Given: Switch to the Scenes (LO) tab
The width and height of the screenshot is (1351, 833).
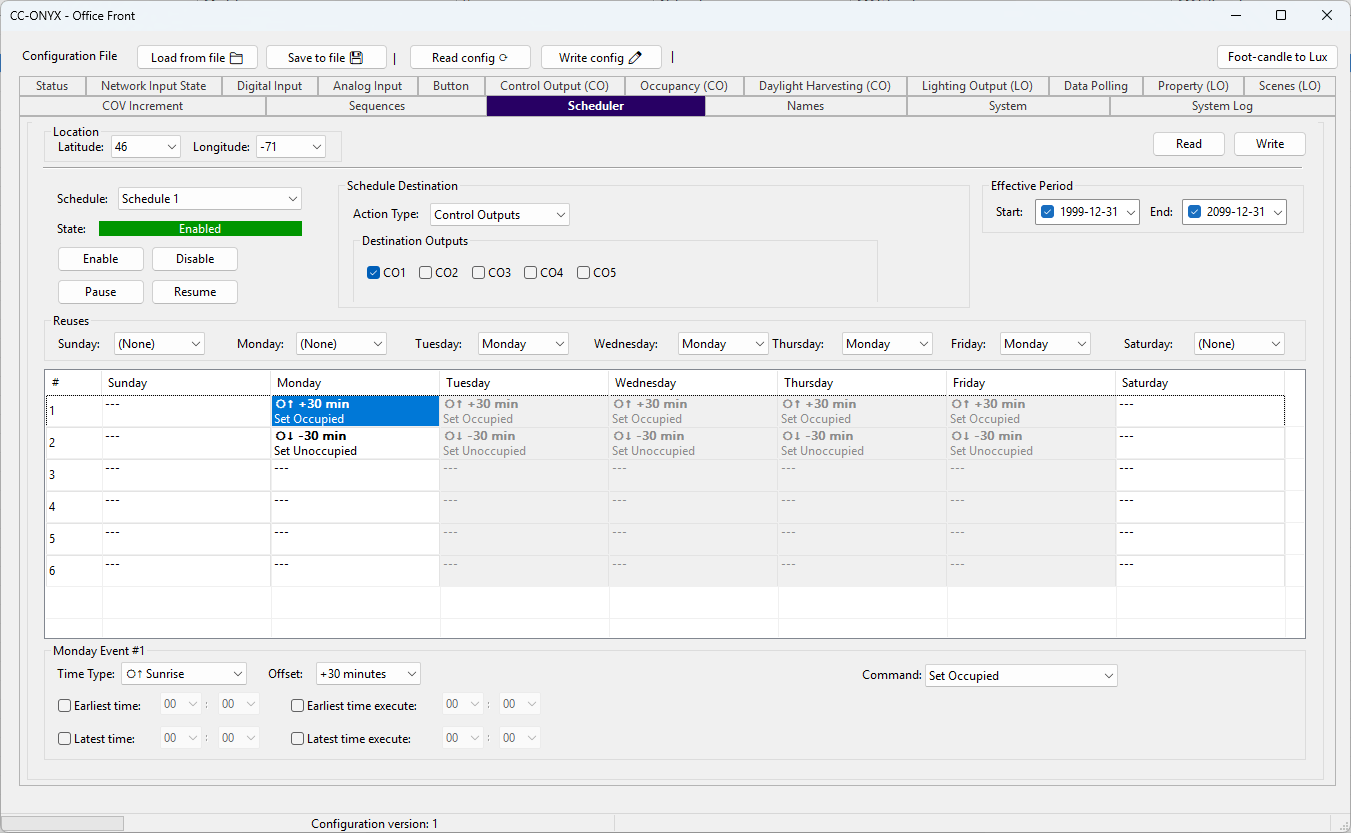Looking at the screenshot, I should 1289,86.
